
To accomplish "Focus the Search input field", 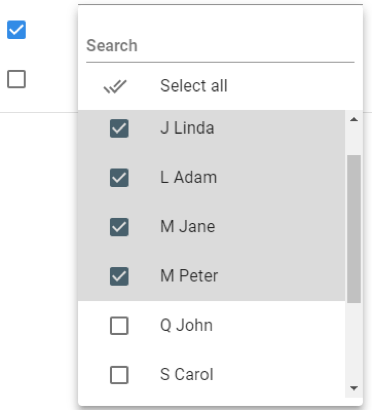I will (220, 46).
